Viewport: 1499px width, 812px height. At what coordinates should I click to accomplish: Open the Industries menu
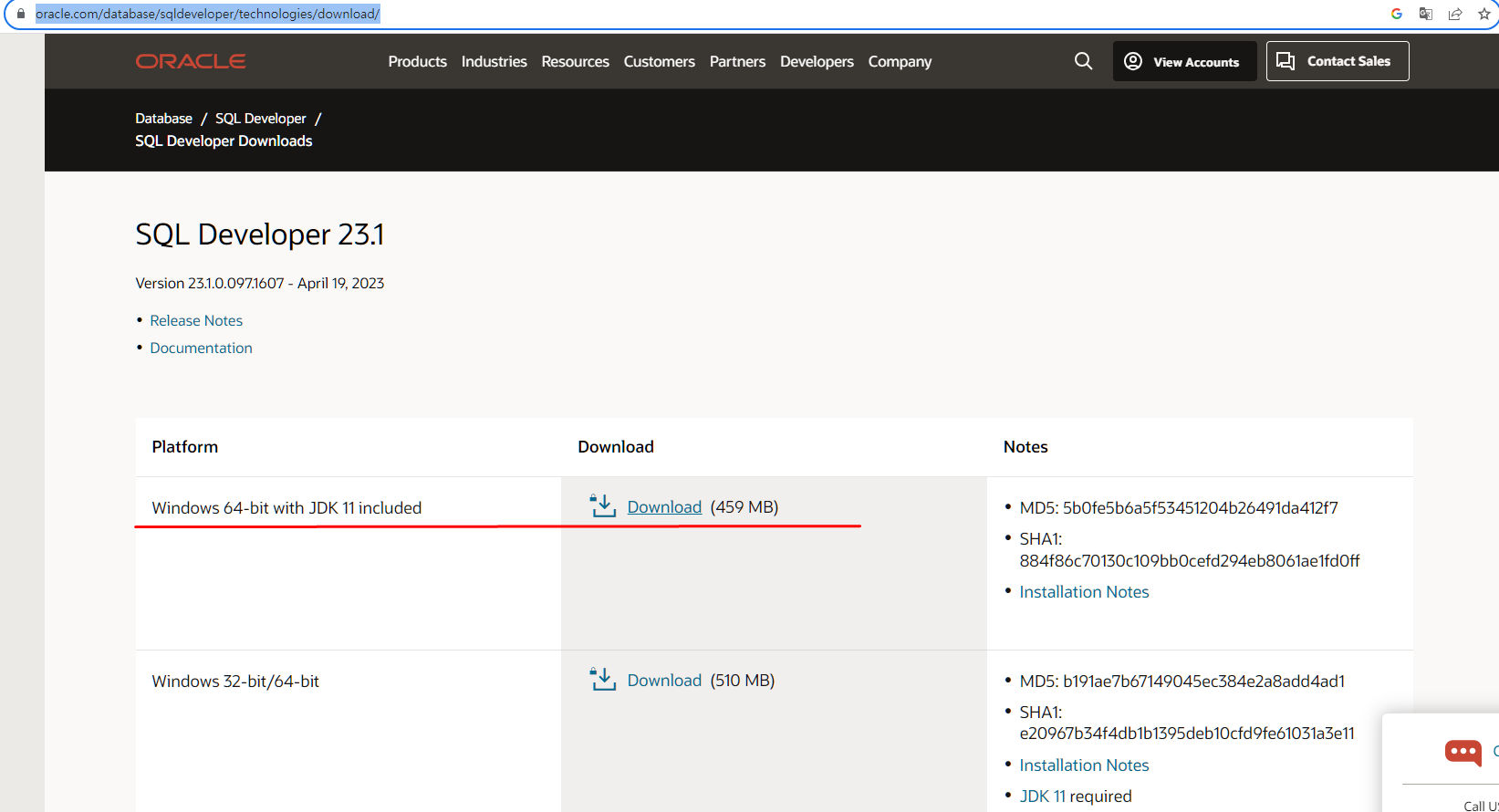click(x=494, y=61)
